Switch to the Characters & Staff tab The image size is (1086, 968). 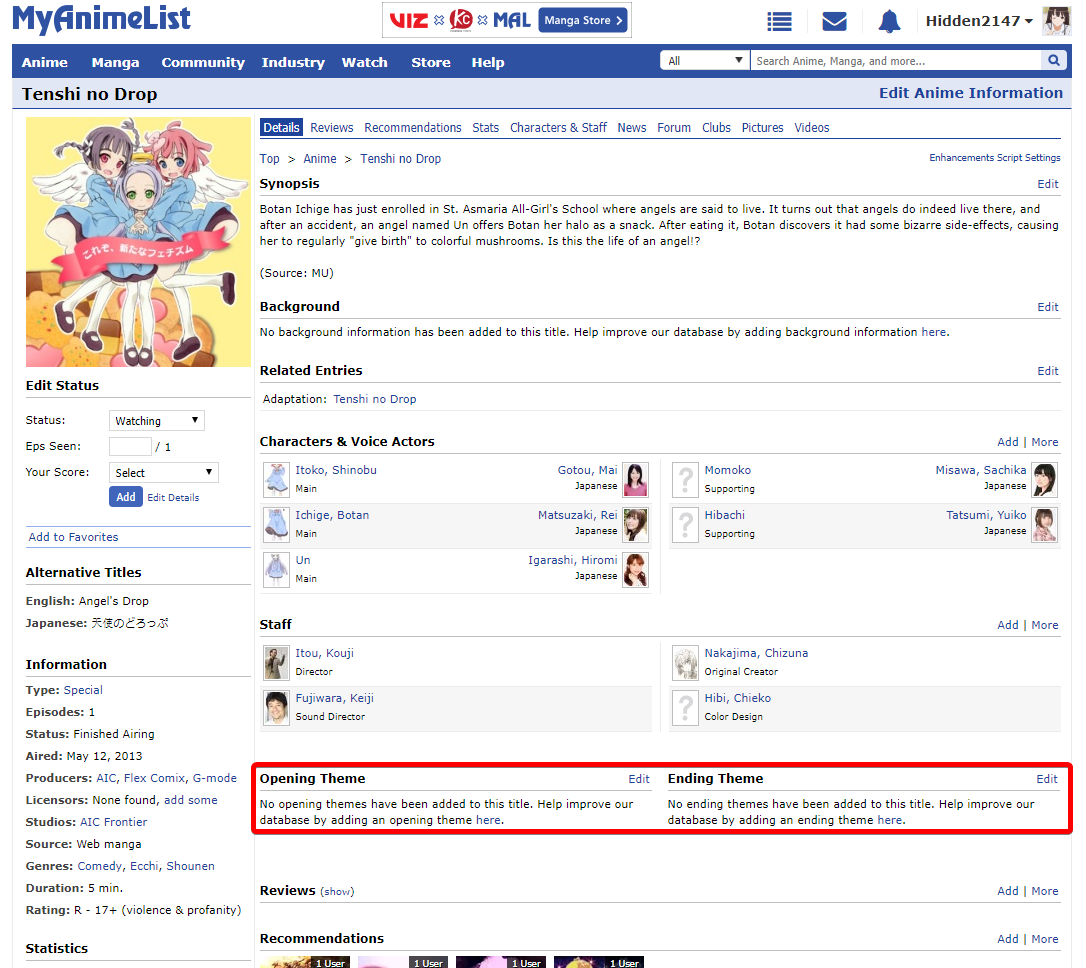(558, 128)
